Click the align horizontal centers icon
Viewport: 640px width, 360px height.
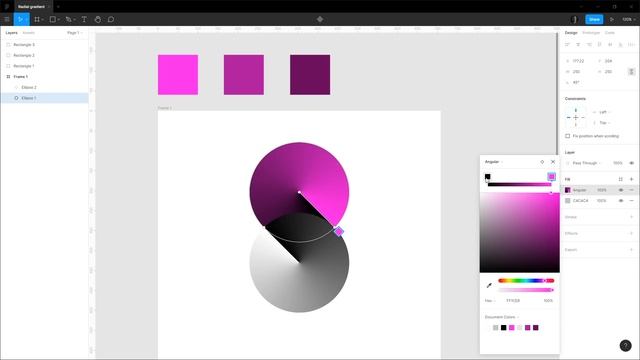coord(578,44)
